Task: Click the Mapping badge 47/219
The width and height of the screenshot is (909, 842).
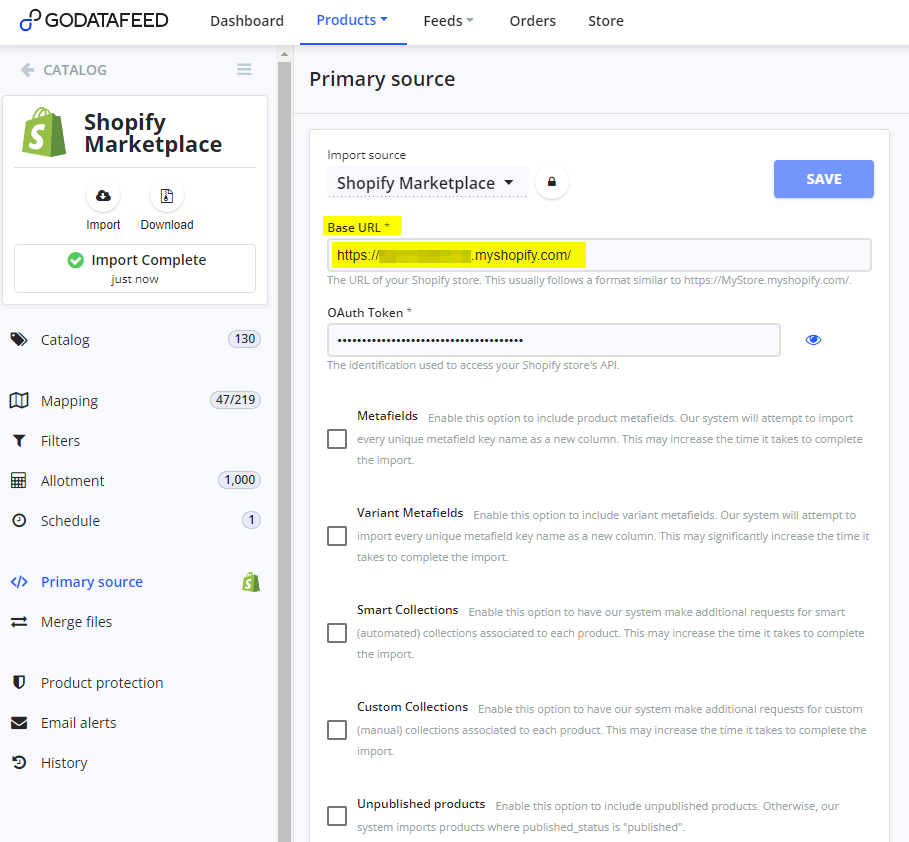Action: point(235,400)
